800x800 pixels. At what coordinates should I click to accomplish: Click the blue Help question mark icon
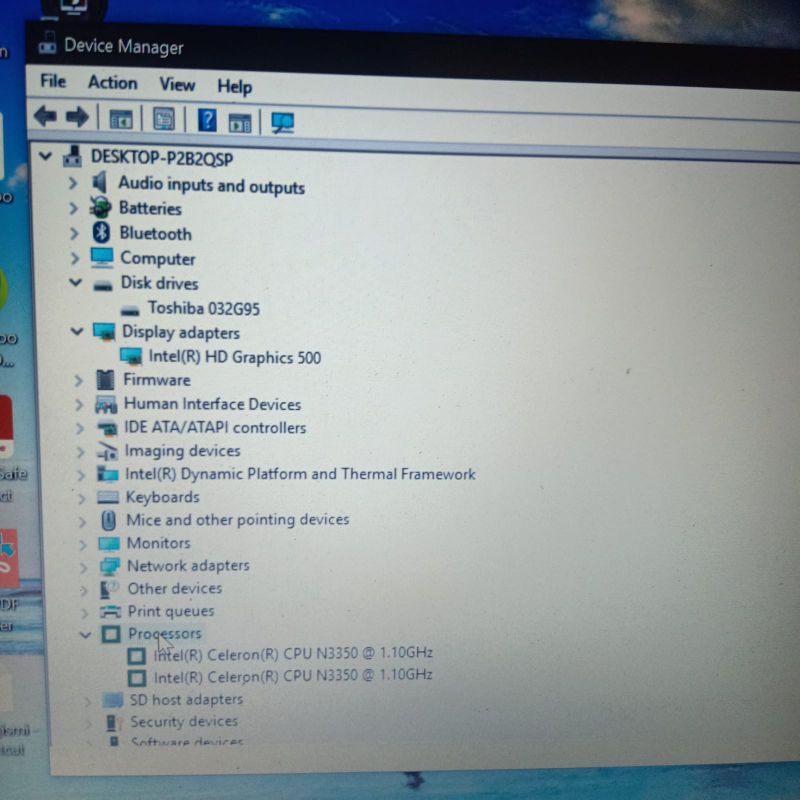207,121
